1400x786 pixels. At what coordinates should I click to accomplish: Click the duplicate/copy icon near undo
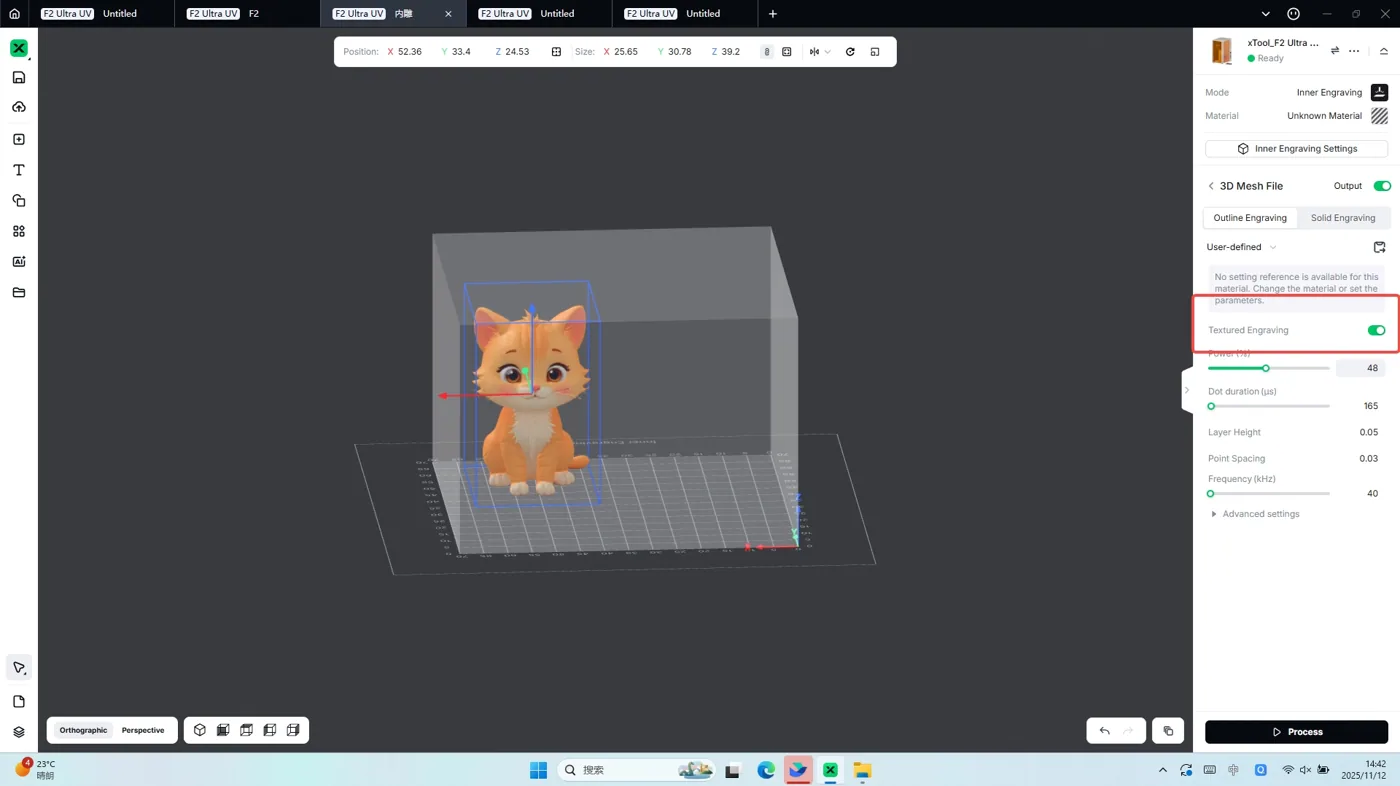1168,731
